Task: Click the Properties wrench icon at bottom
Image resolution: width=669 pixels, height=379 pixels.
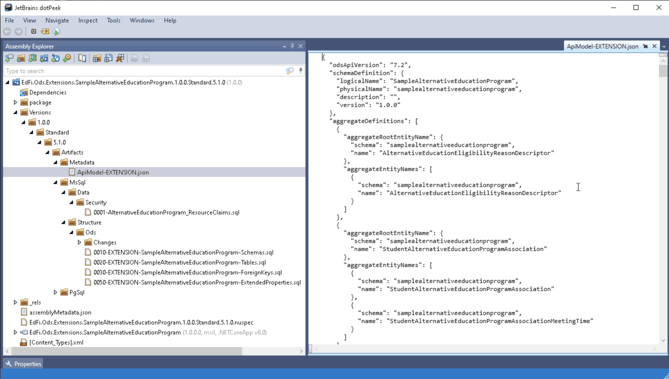Action: [x=9, y=364]
